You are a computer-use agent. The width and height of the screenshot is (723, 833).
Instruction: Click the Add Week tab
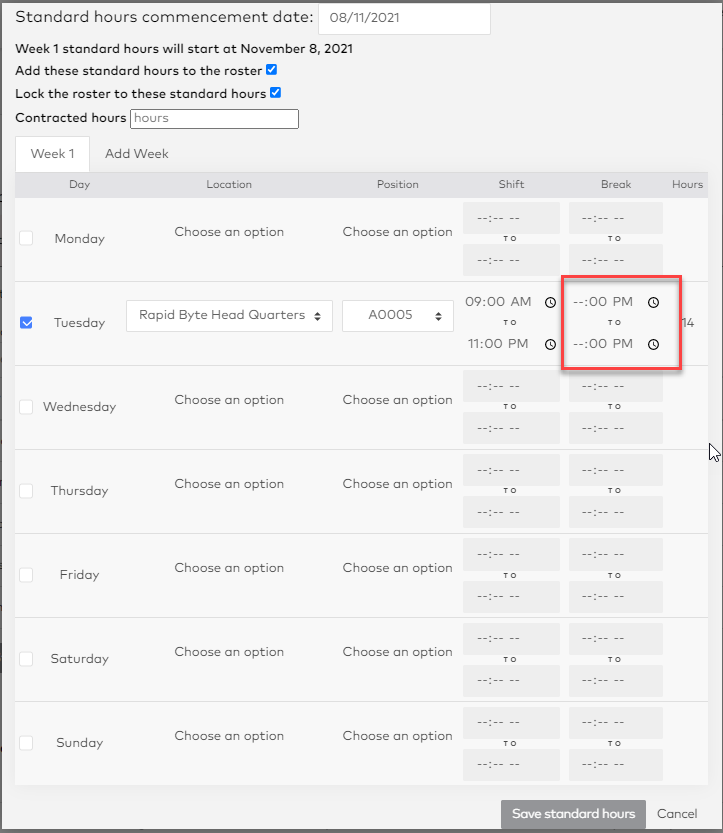point(137,154)
